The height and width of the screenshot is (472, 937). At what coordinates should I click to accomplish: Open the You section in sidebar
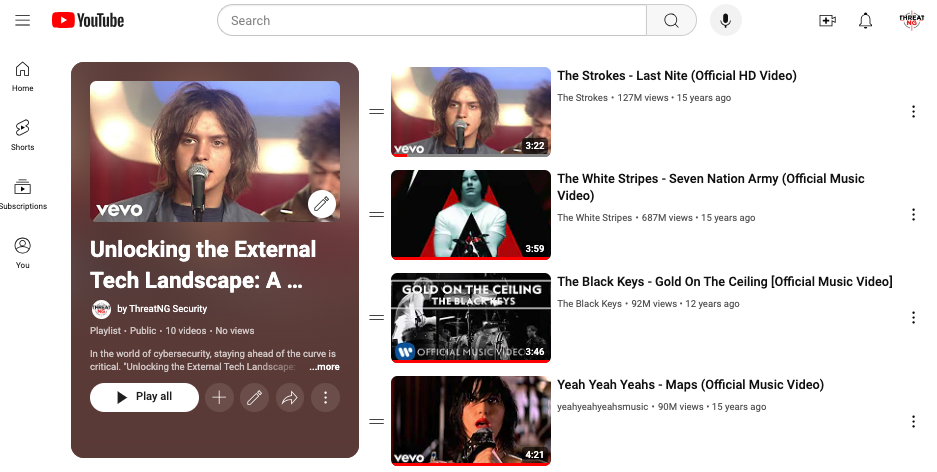23,253
